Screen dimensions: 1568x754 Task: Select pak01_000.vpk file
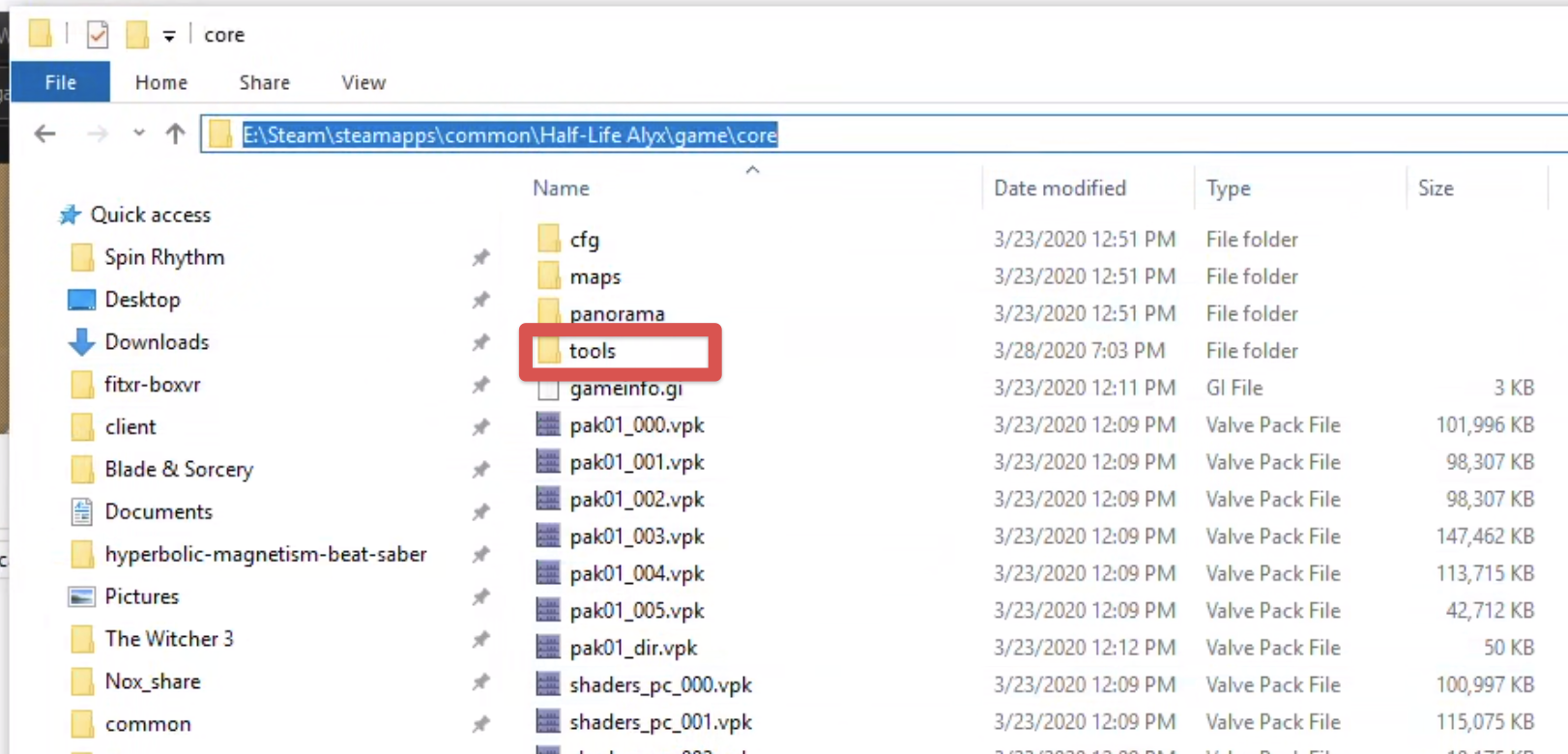[637, 425]
